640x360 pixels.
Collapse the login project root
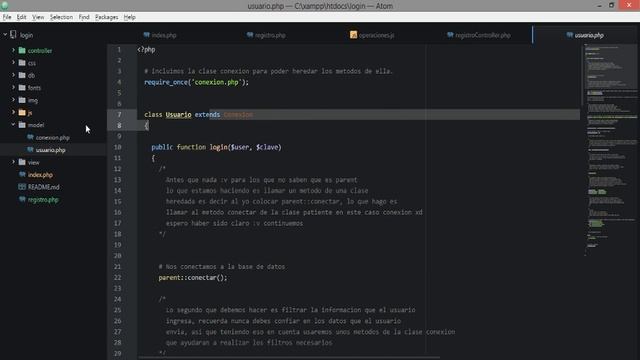point(5,35)
